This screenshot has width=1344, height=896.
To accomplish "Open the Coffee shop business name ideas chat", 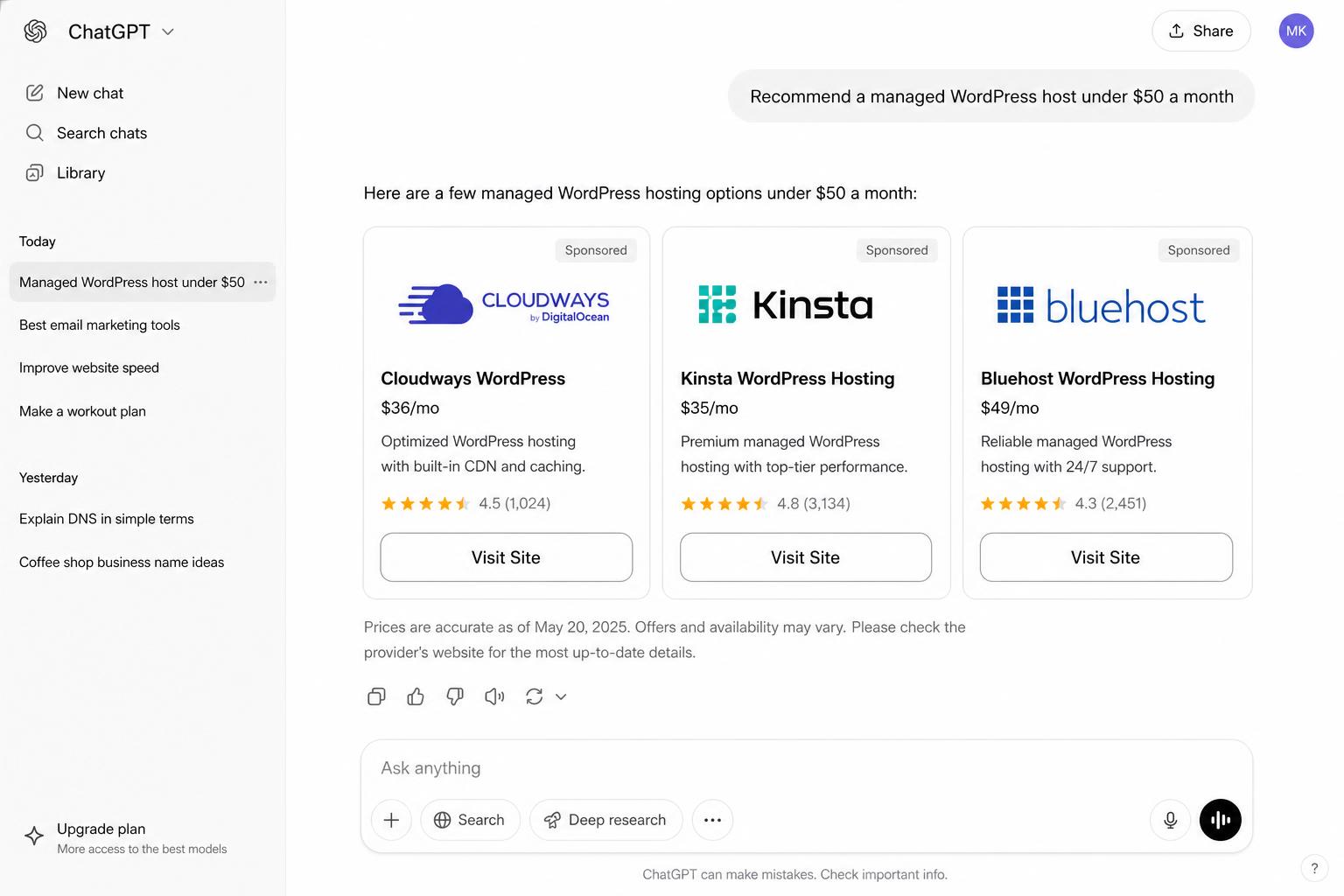I will point(122,562).
